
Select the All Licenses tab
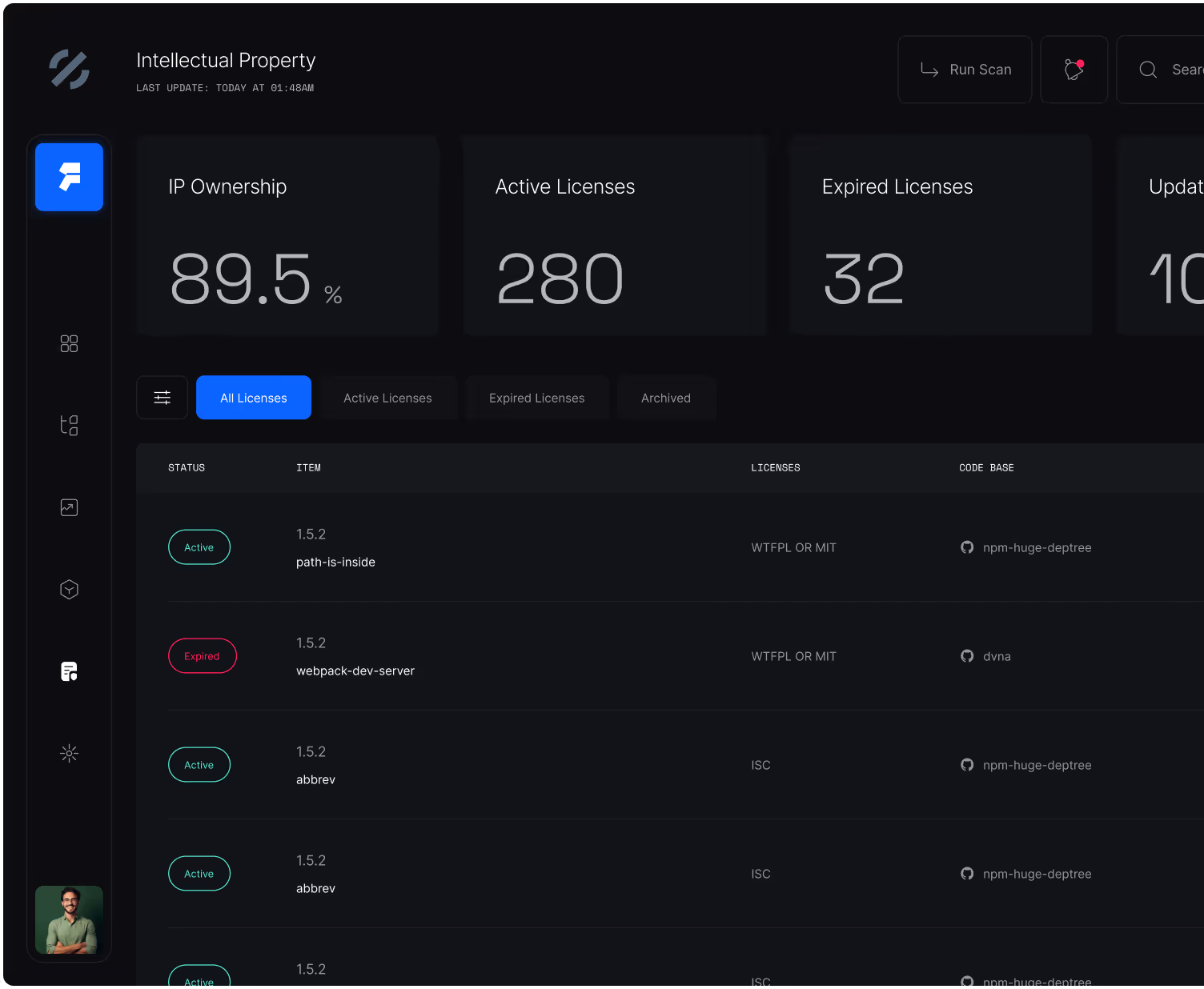[x=254, y=398]
